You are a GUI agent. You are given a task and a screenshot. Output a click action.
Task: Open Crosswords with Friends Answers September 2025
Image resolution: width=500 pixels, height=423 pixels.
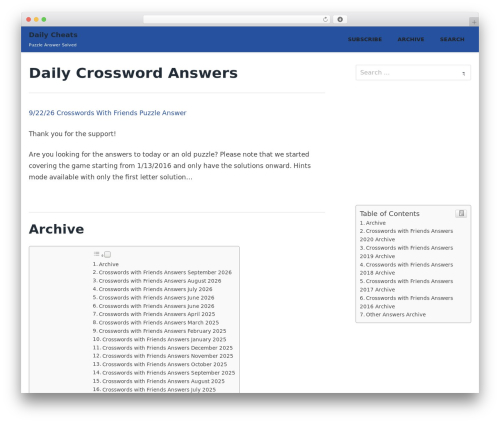click(164, 373)
